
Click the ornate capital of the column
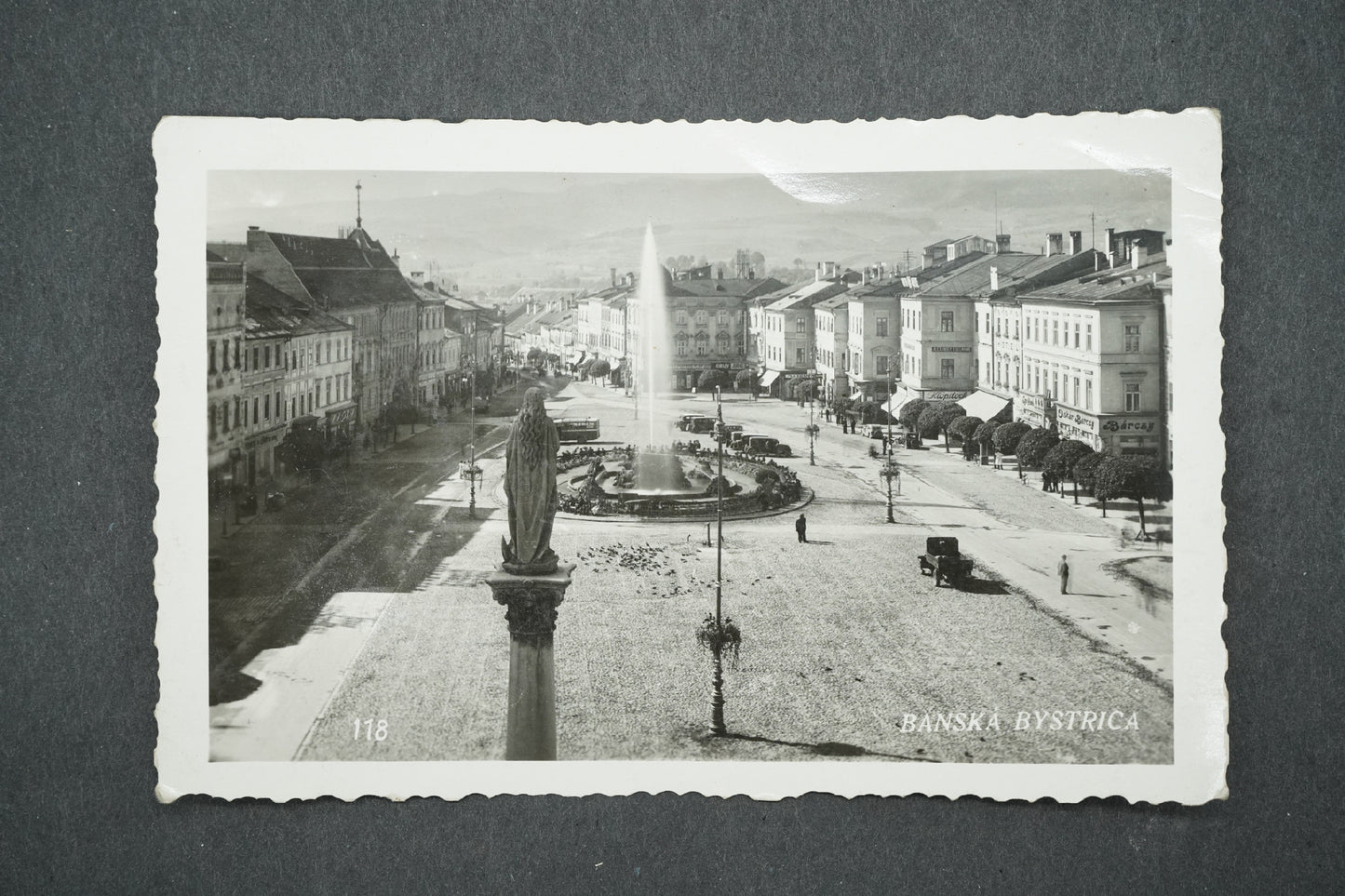[531, 608]
